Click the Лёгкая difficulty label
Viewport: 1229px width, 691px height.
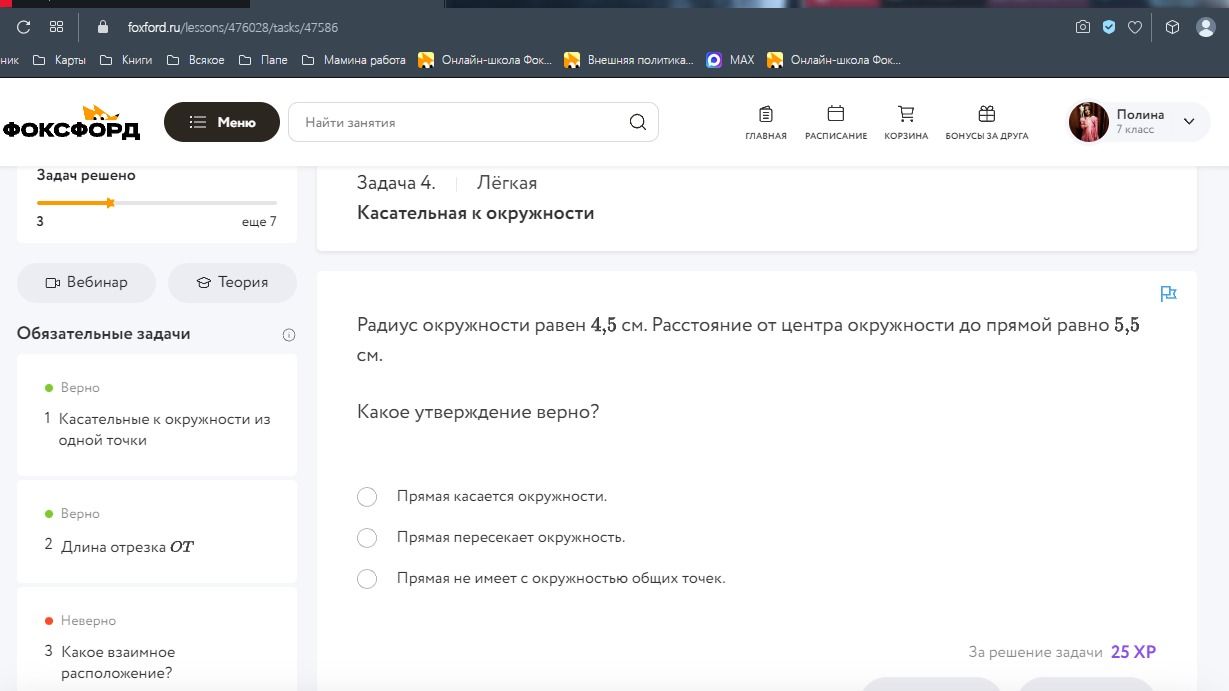pos(507,183)
